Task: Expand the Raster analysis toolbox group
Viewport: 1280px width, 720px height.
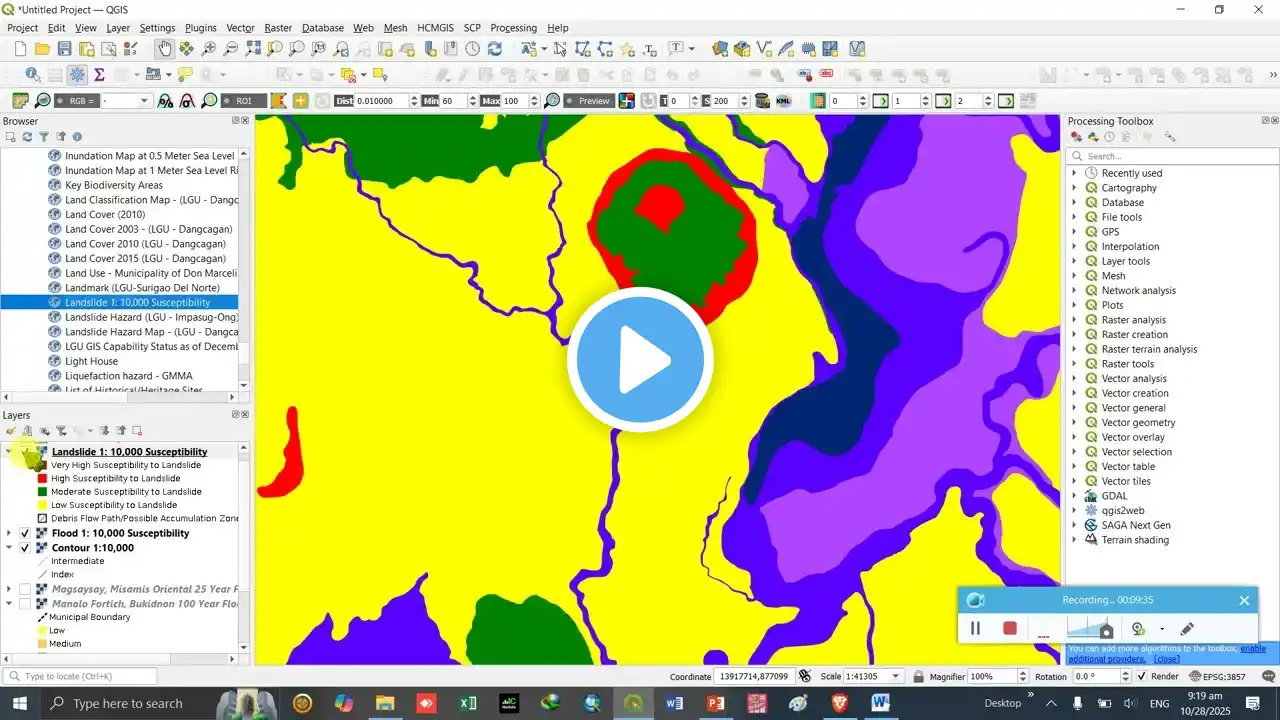Action: tap(1075, 320)
